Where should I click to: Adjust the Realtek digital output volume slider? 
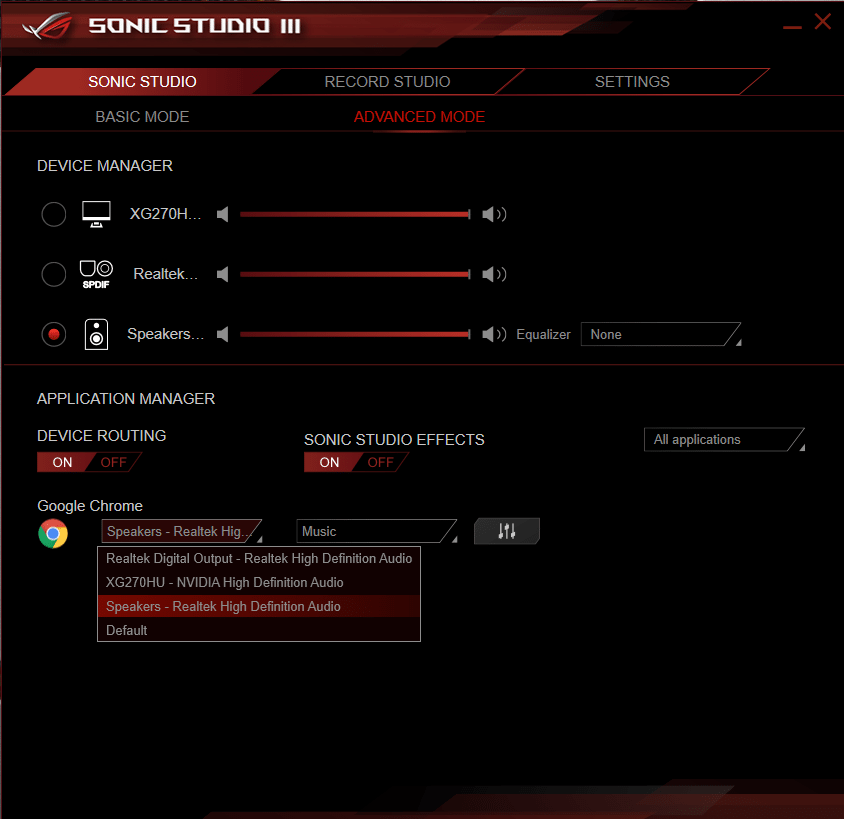click(355, 275)
